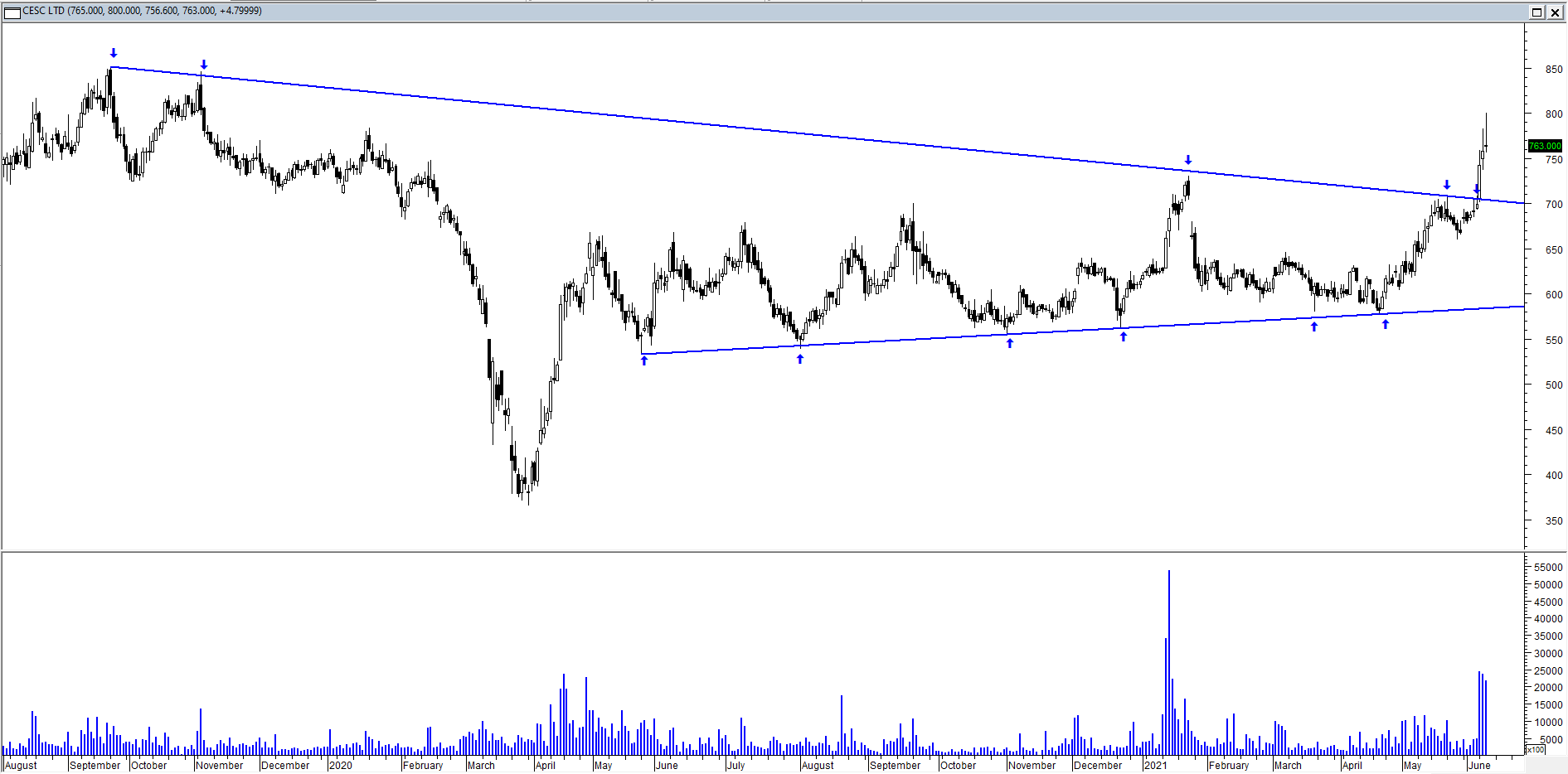Click the 763.000 current price label
Screen dimensions: 1568x774
[1545, 146]
